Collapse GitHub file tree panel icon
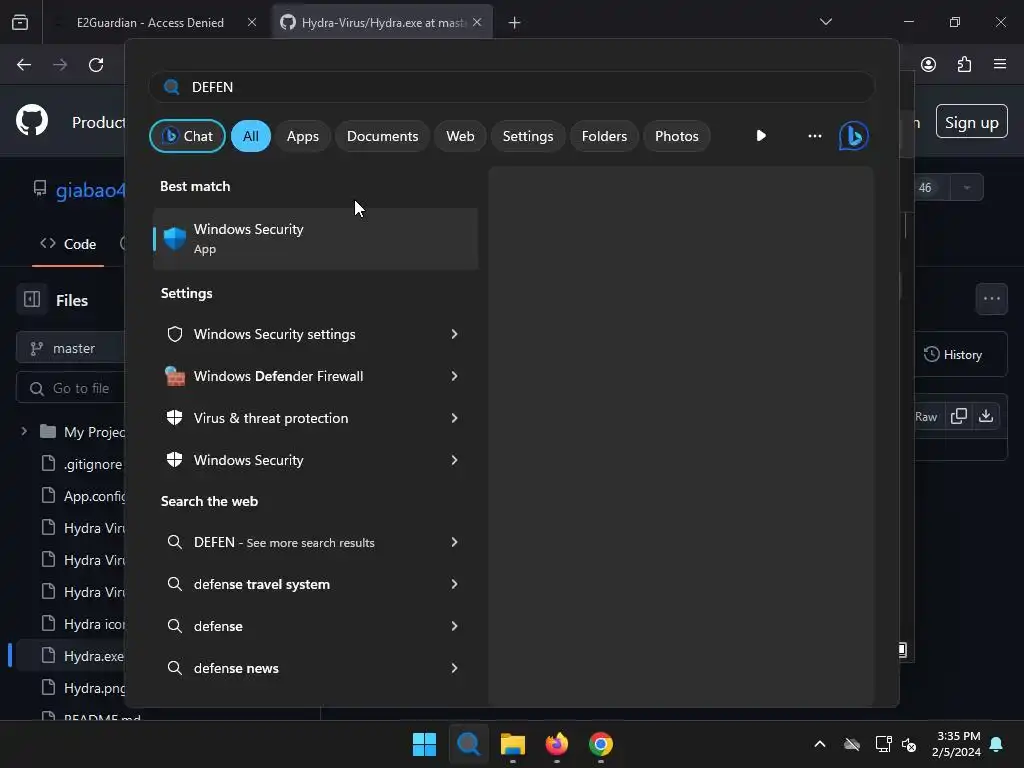Viewport: 1024px width, 768px height. click(32, 299)
